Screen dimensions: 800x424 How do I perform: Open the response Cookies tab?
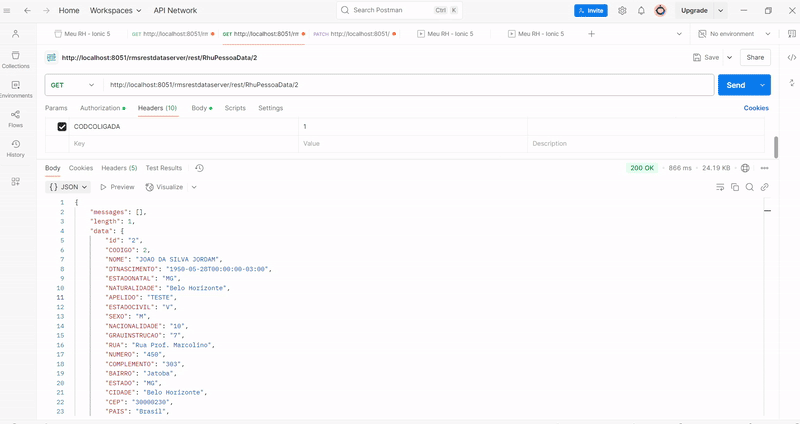(81, 168)
